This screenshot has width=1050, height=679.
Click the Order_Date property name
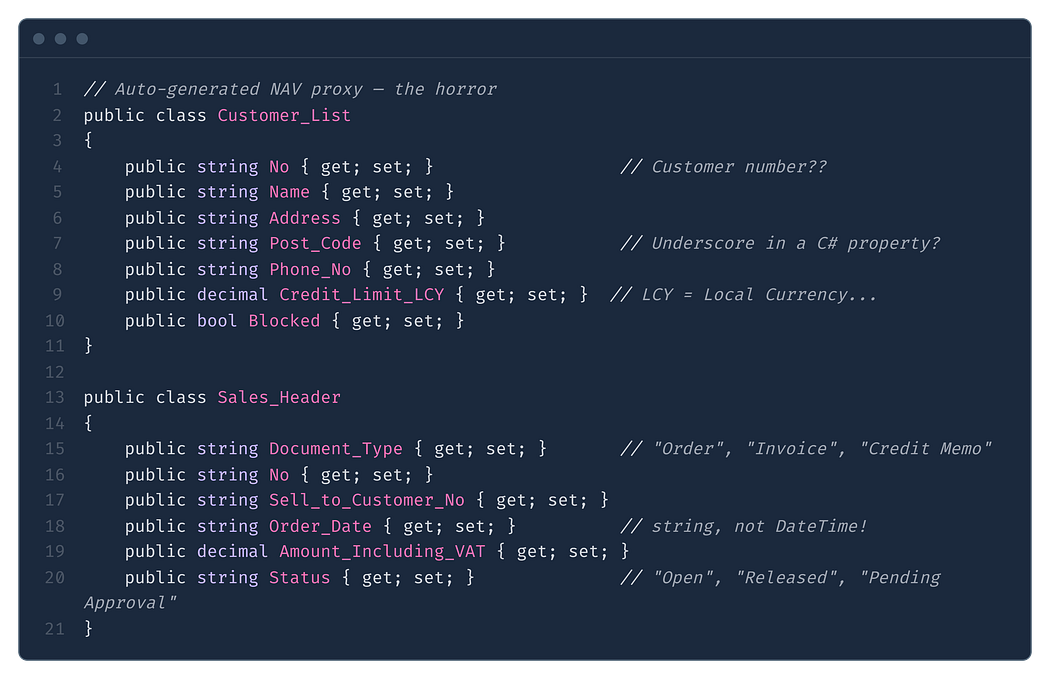320,526
